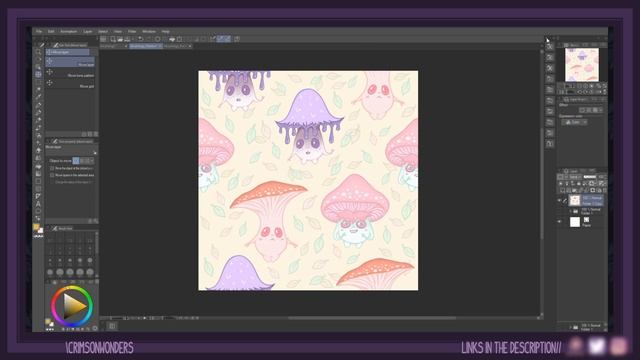The height and width of the screenshot is (360, 640).
Task: Select the Pen tool in toolbox
Action: click(38, 105)
